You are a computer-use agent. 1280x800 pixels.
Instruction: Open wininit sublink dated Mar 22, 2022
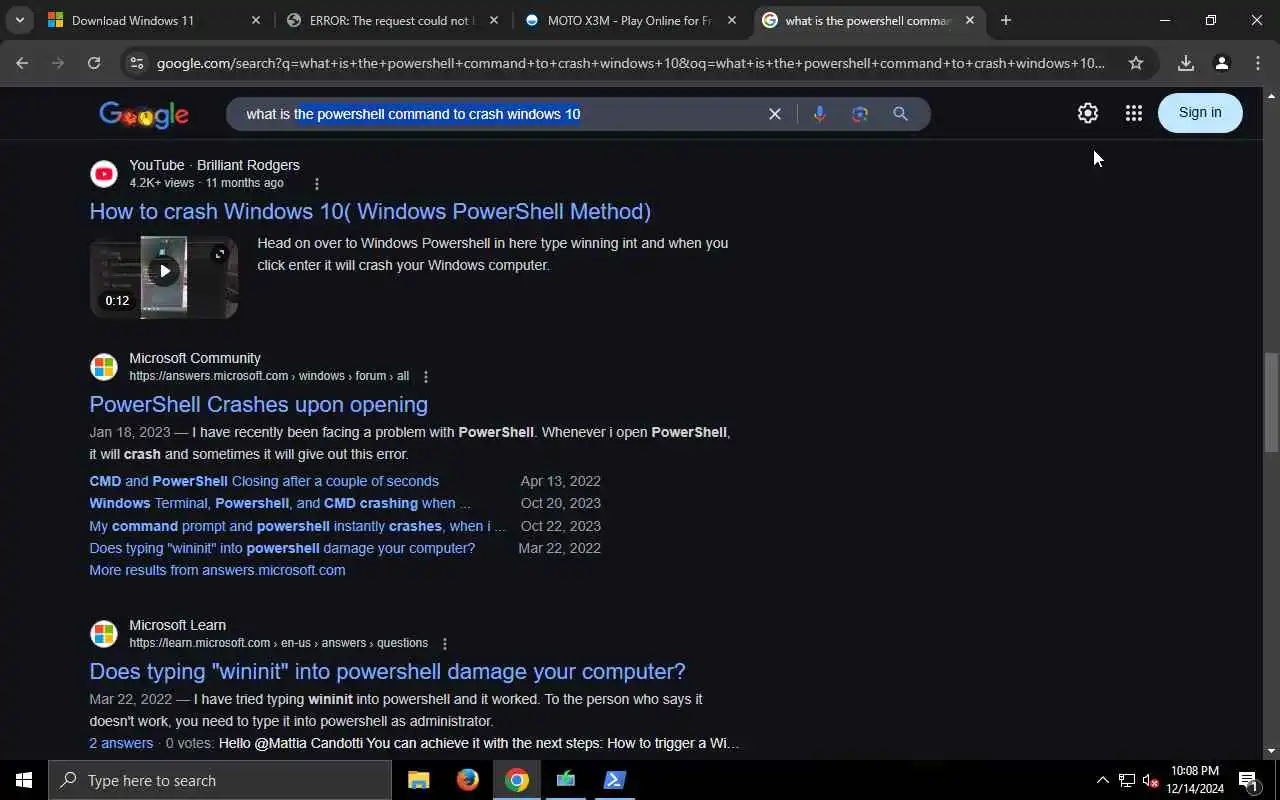click(282, 548)
